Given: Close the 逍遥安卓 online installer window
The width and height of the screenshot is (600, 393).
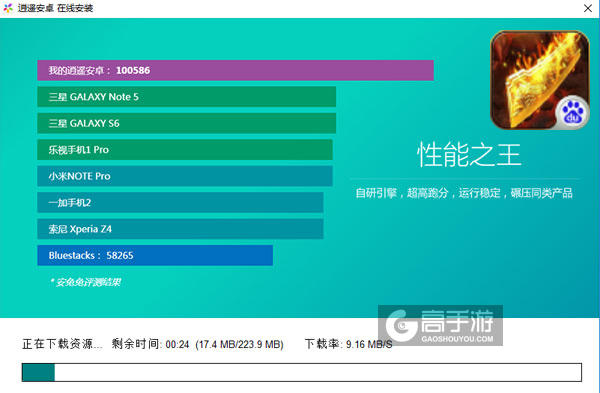Looking at the screenshot, I should 588,8.
